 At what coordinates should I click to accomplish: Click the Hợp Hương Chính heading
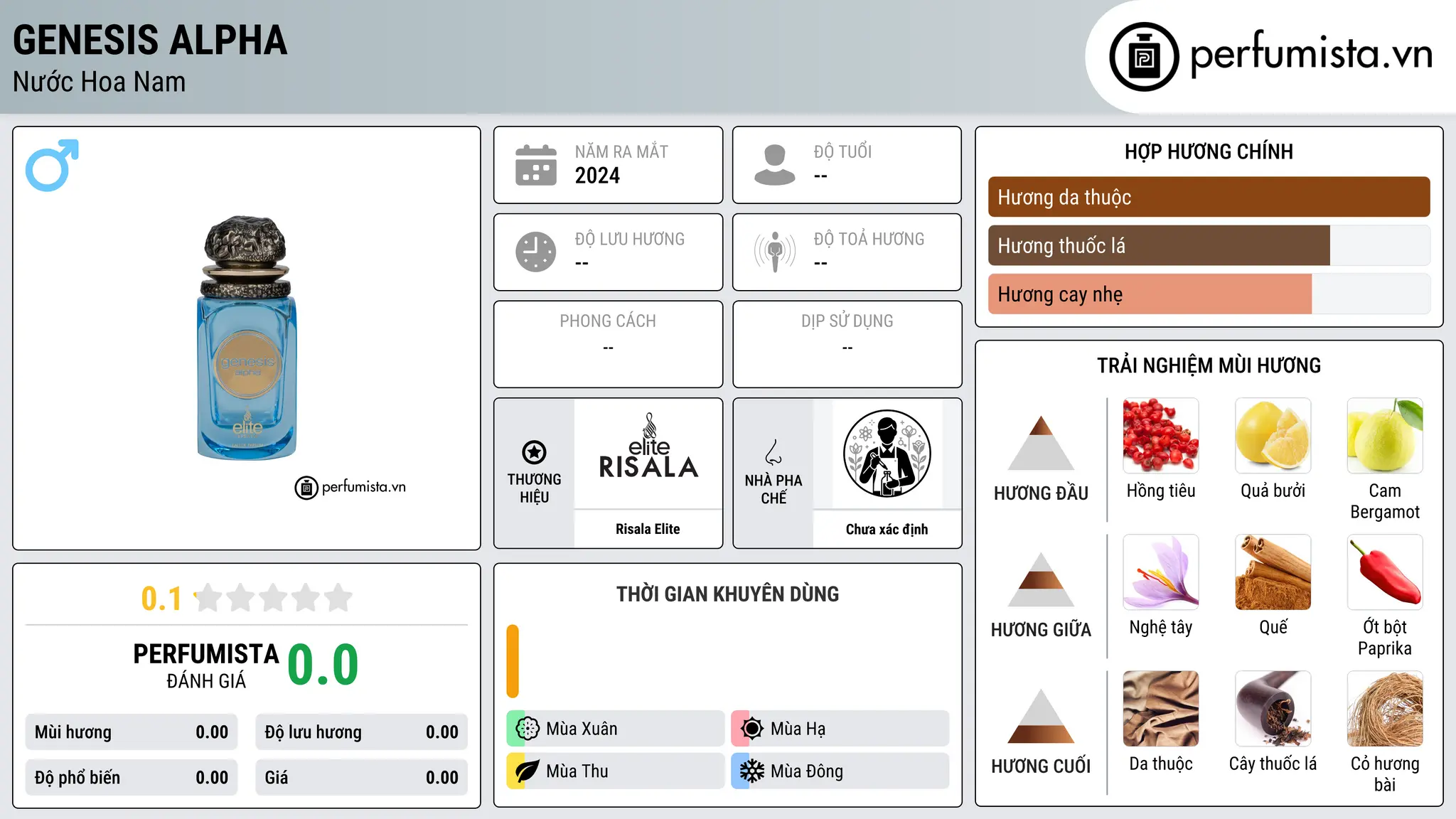[1209, 151]
